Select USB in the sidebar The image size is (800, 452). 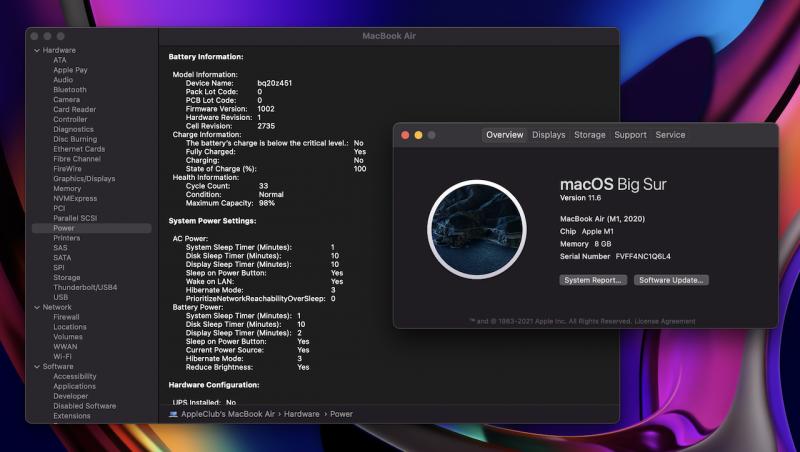point(61,297)
